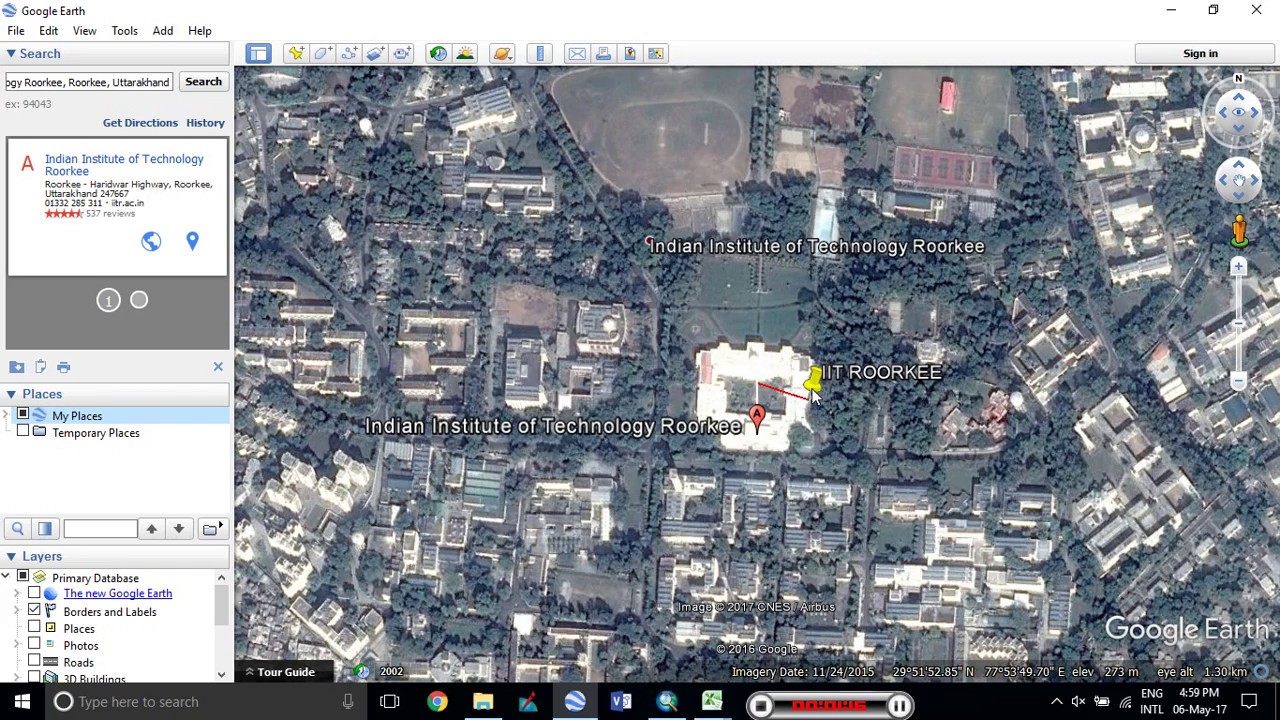Open planet switcher (Earth, Sky, Mars)

(502, 53)
